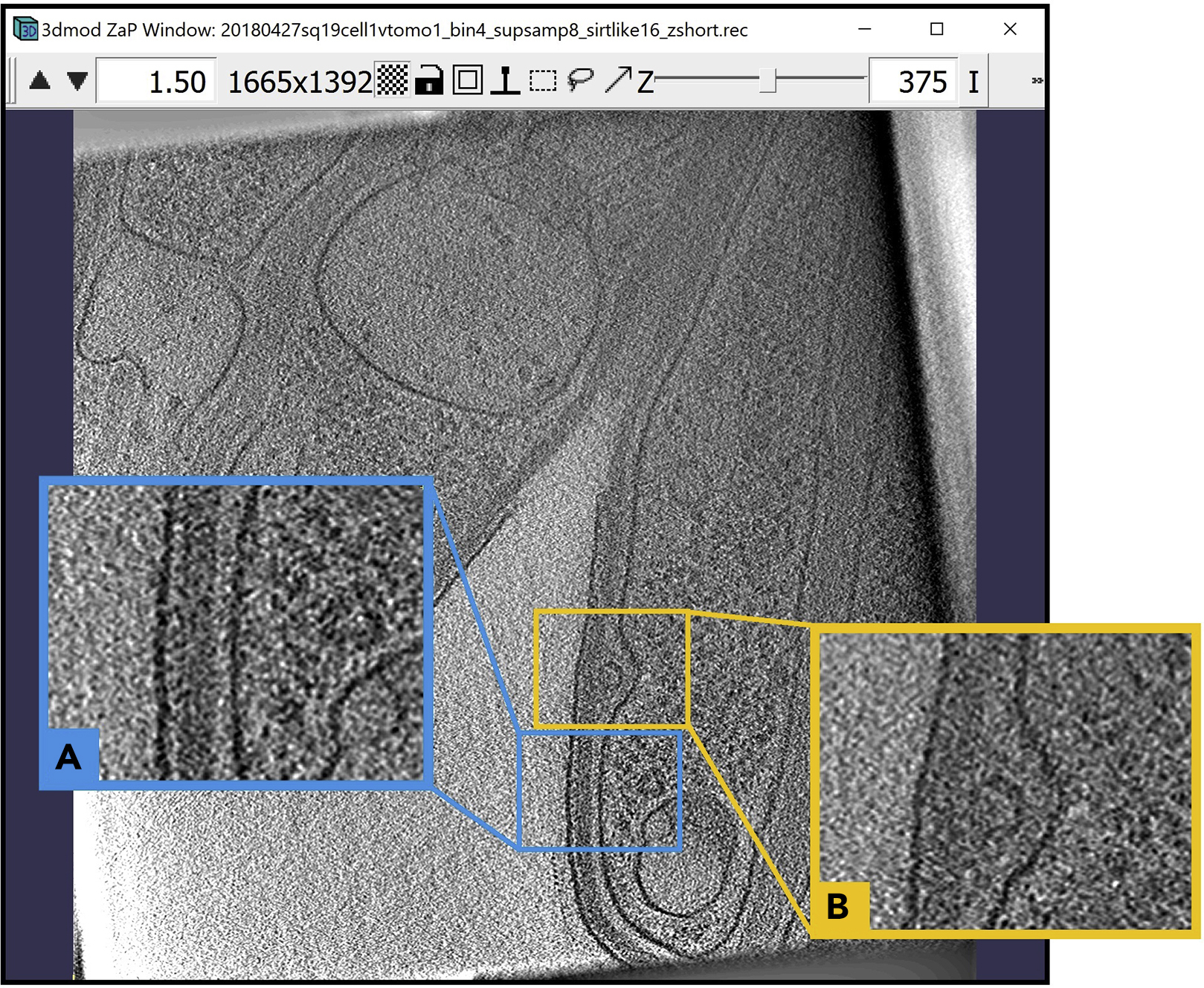The image size is (1204, 988).
Task: Minimize the 3dmod ZaP window
Action: tap(864, 30)
